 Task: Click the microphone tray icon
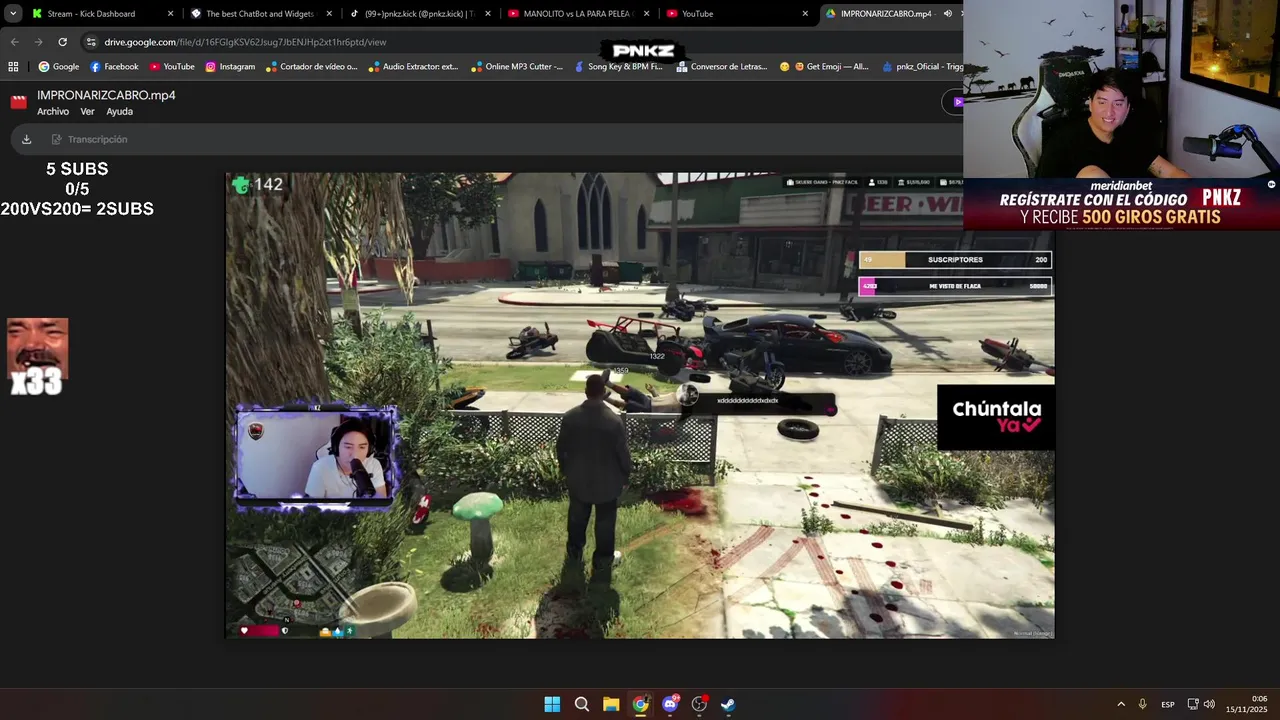click(x=1142, y=704)
